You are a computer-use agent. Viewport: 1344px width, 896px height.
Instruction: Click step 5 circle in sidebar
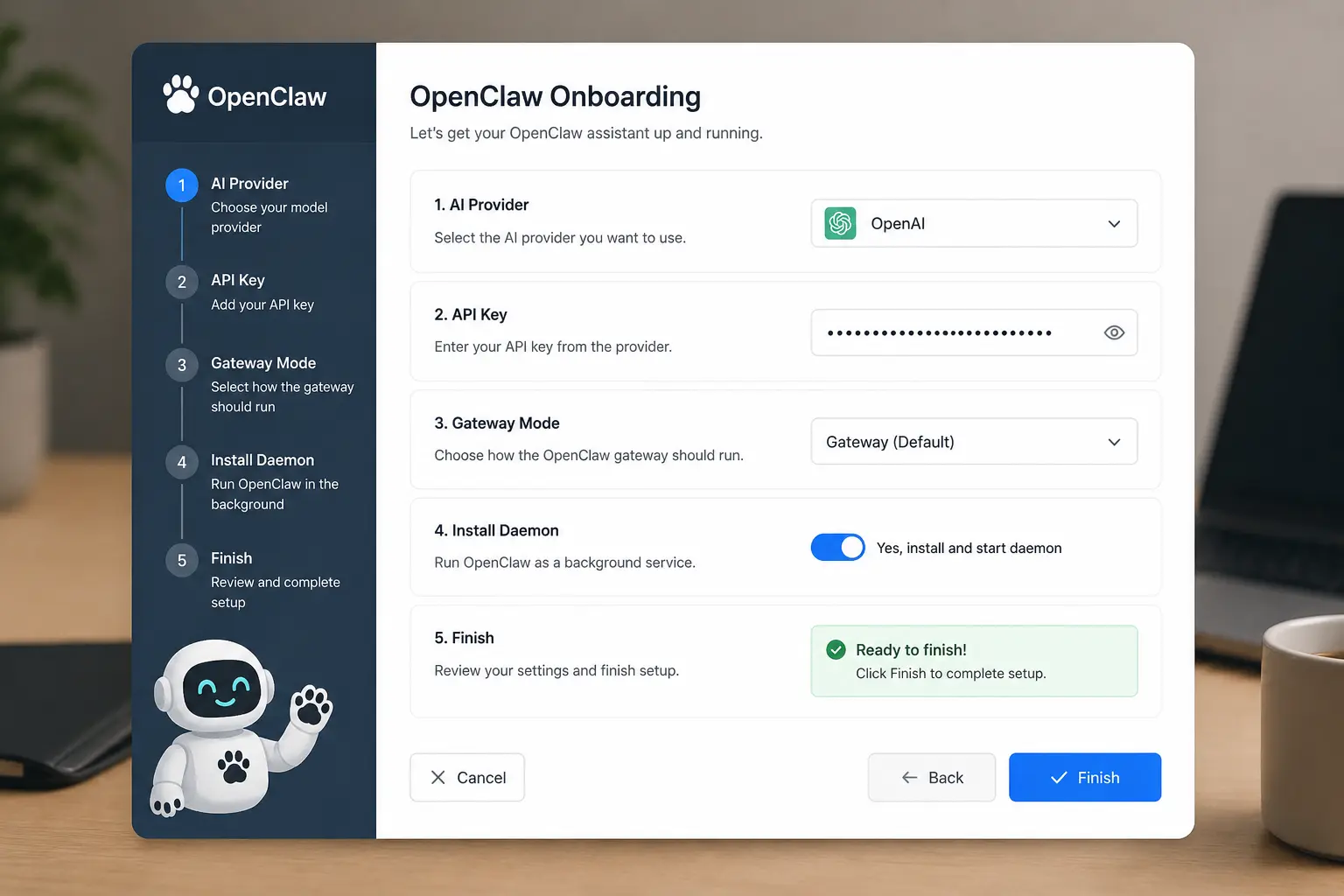[182, 560]
